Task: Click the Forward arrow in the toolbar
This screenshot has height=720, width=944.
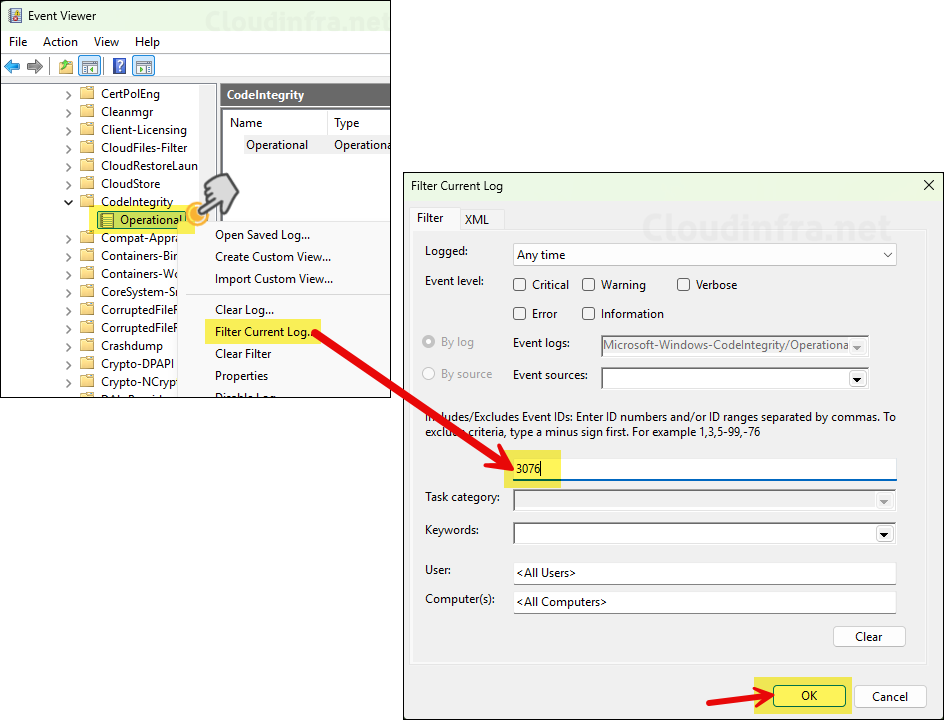Action: tap(35, 67)
